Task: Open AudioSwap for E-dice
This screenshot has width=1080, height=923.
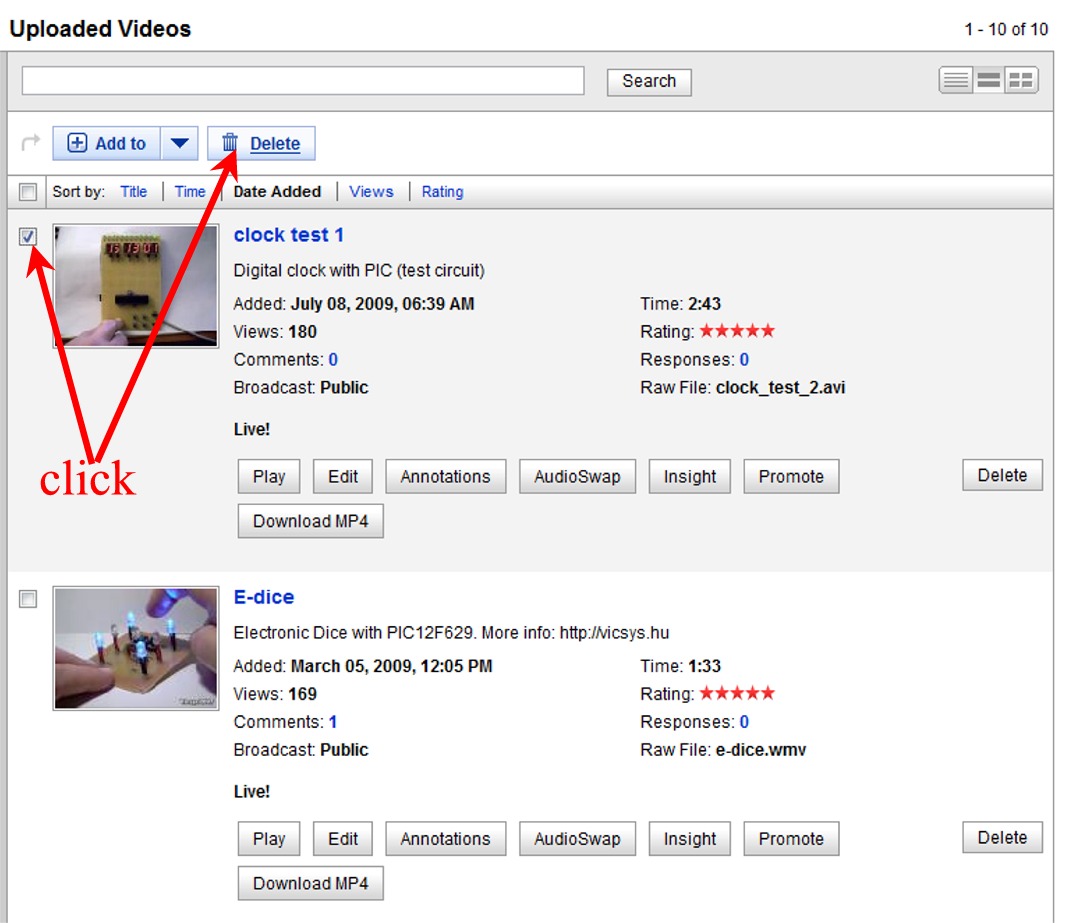Action: tap(577, 839)
